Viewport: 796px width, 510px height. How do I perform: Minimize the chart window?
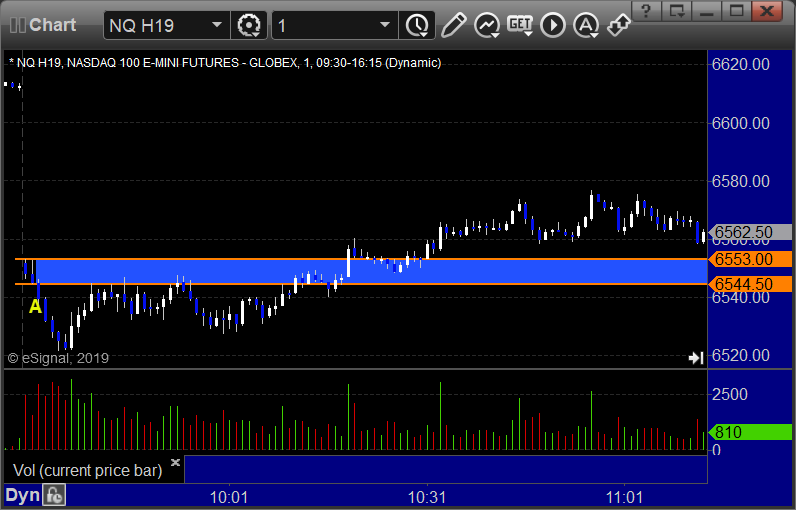(x=707, y=10)
